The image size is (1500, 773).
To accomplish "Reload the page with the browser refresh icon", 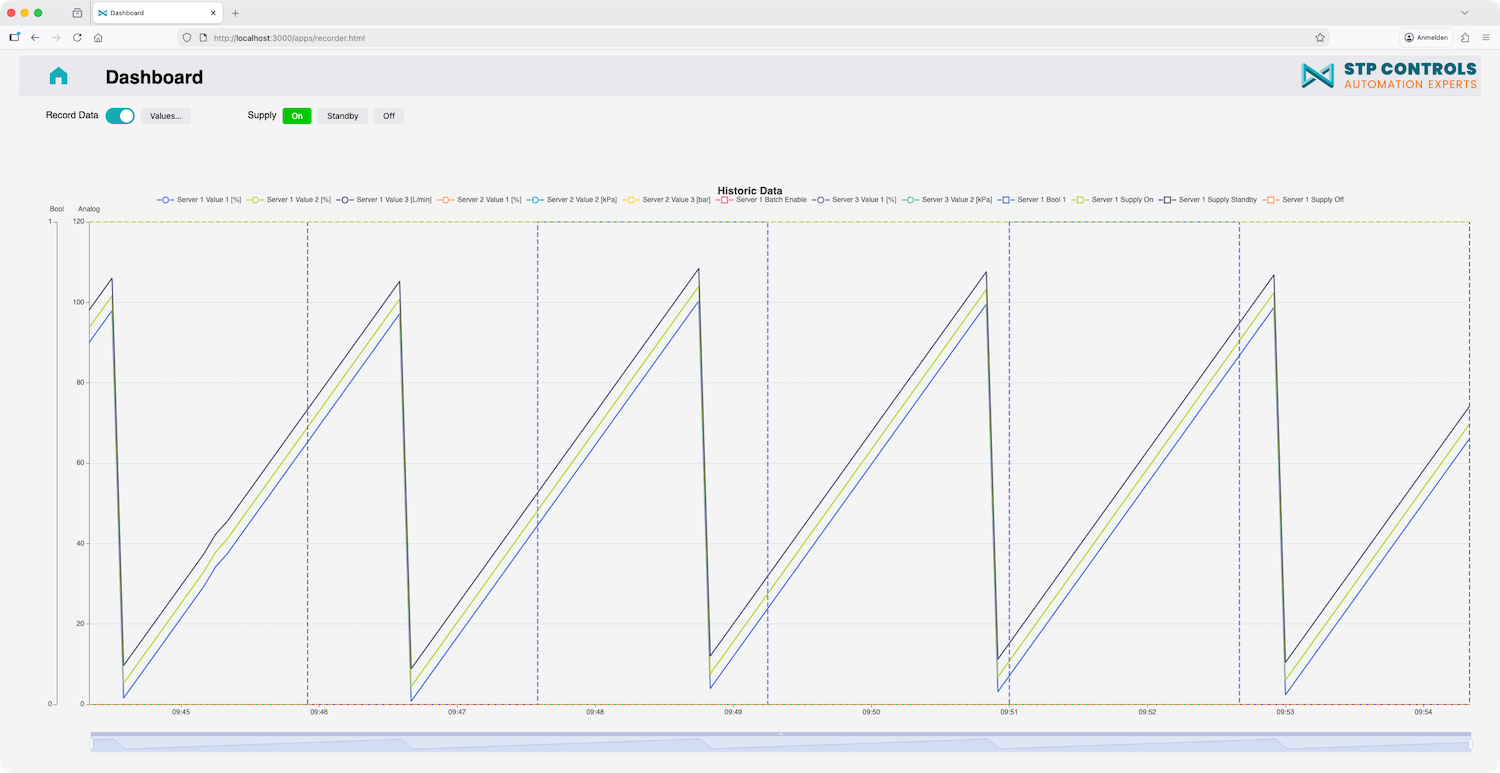I will (x=77, y=37).
